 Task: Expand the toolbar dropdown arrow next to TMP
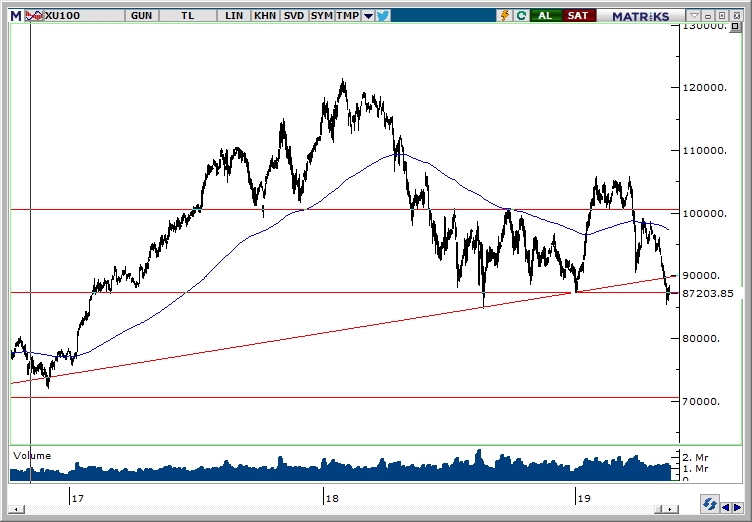tap(368, 16)
